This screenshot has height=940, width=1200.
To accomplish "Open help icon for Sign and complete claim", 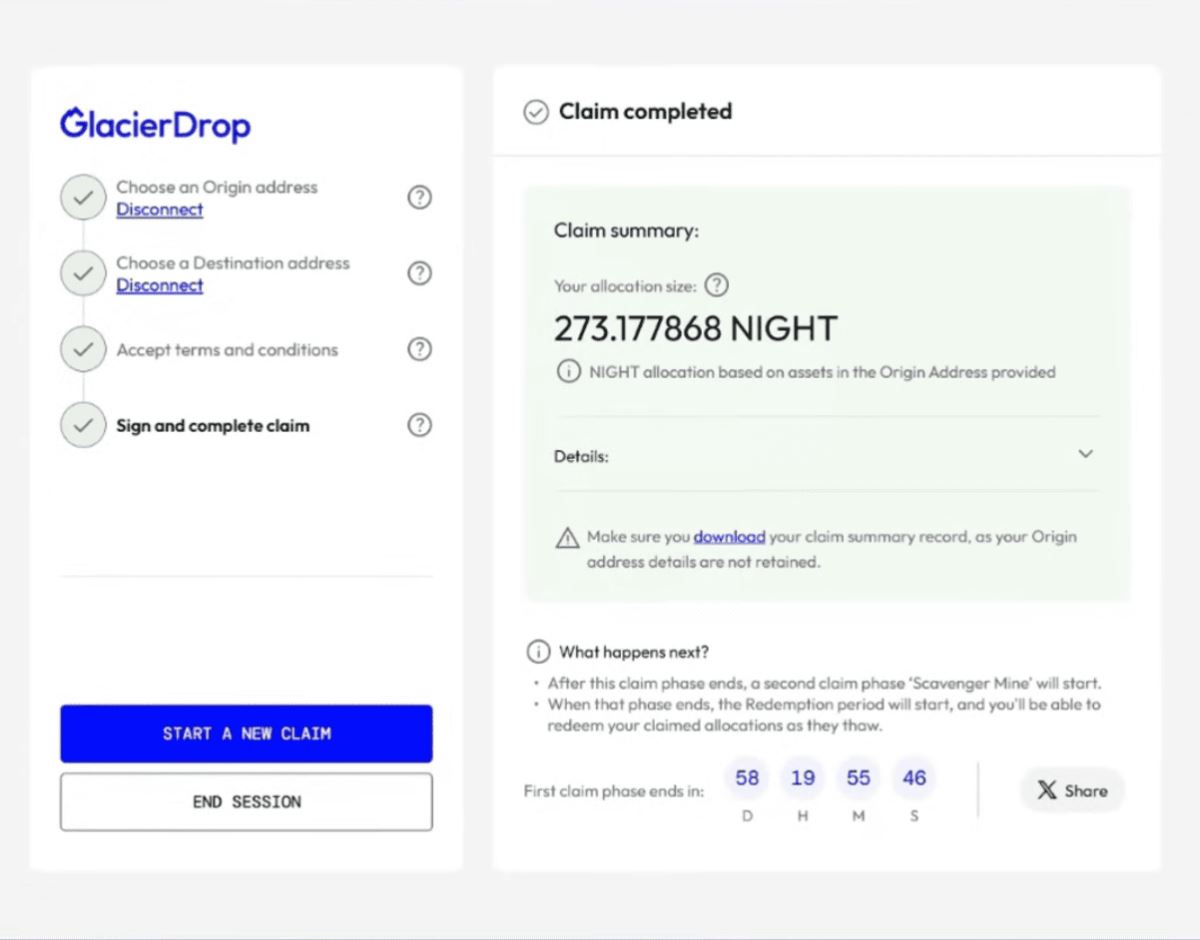I will pos(420,425).
